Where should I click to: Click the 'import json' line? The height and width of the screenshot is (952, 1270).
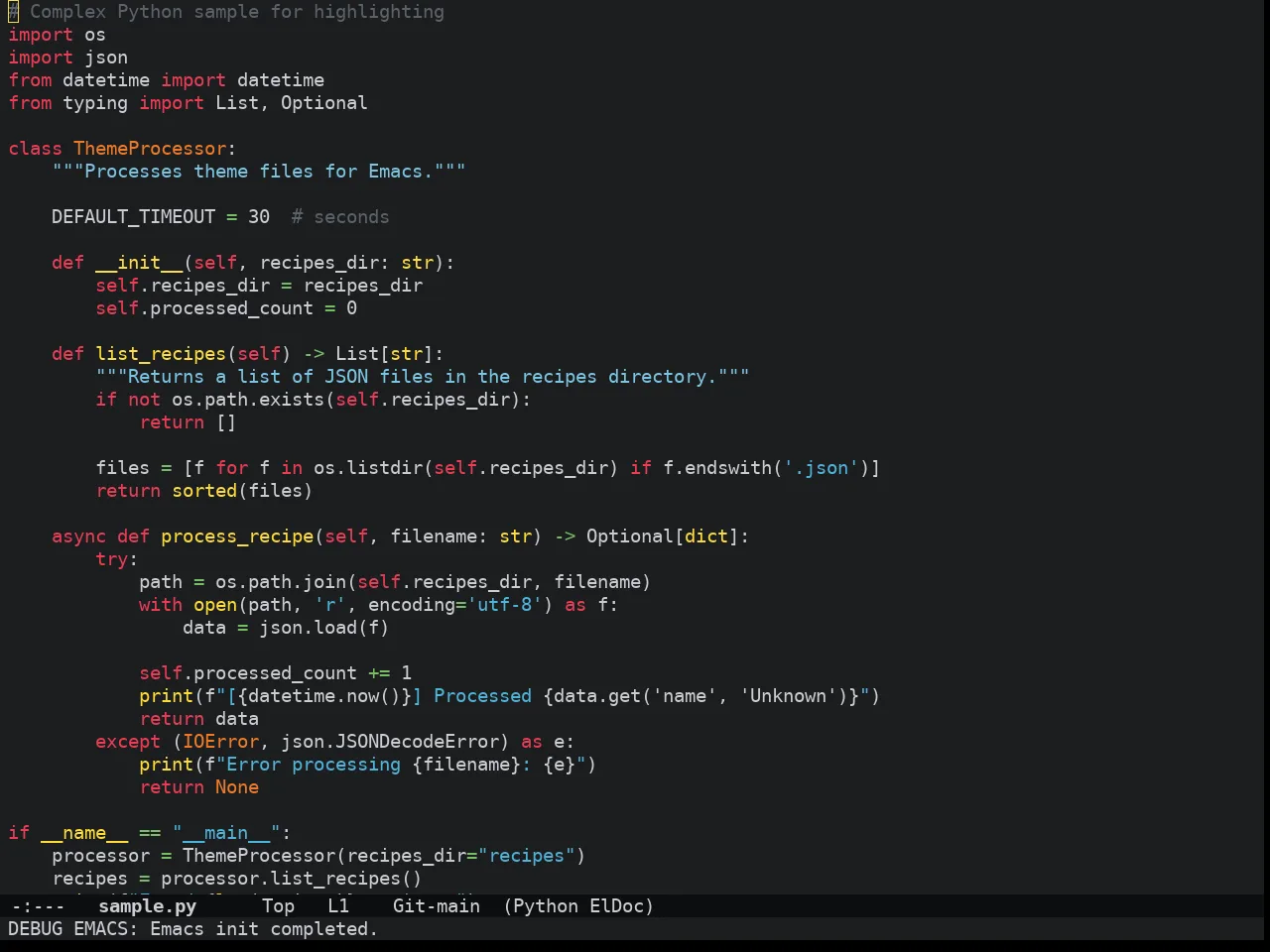(x=67, y=58)
